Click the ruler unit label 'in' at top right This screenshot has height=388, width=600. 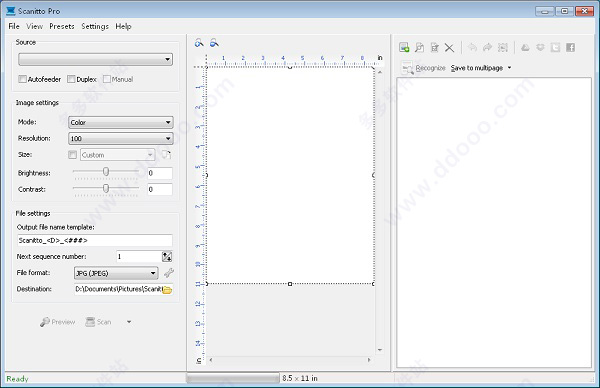380,57
